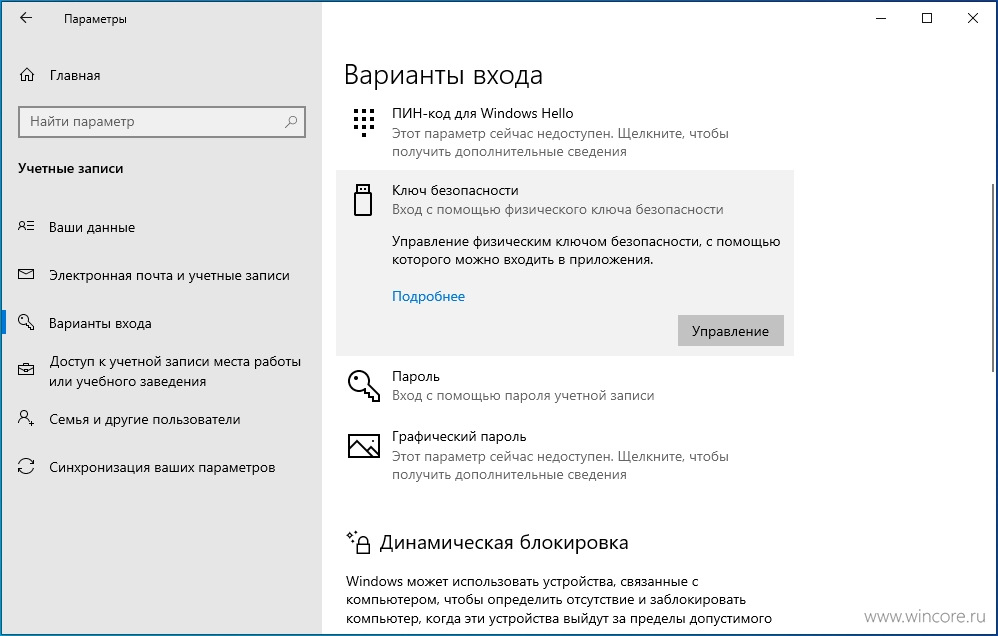
Task: Click the ПИН-код keypad icon
Action: 363,122
